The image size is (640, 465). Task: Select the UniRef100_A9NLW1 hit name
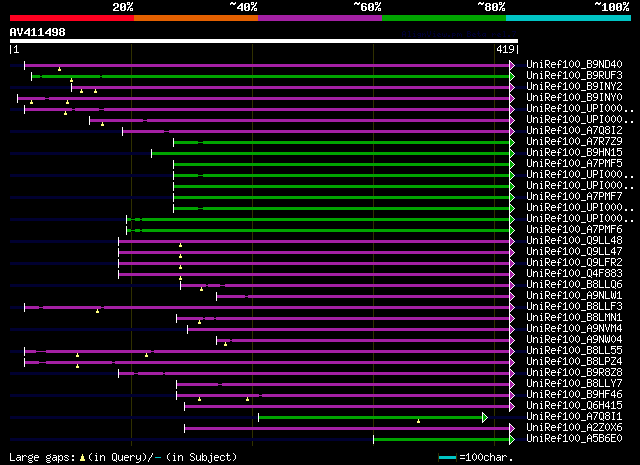pyautogui.click(x=574, y=296)
